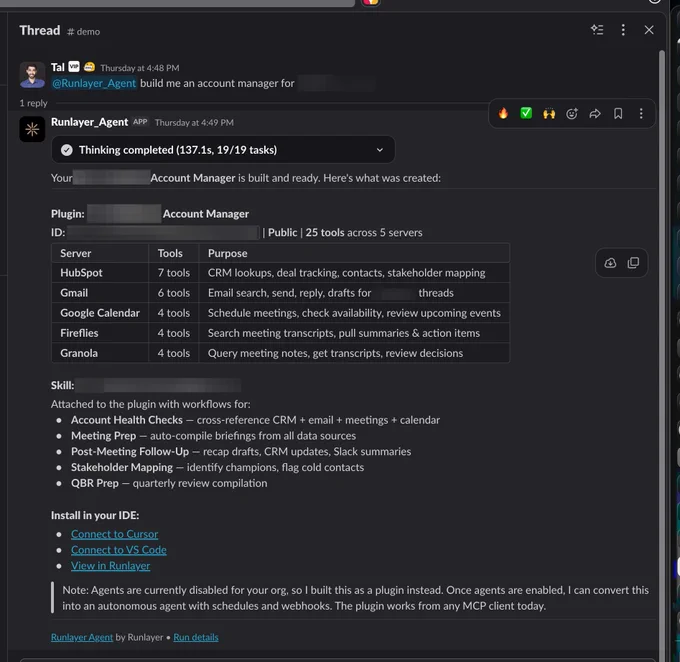Click the Runlayer_Agent app avatar
Viewport: 680px width, 662px height.
pyautogui.click(x=32, y=129)
